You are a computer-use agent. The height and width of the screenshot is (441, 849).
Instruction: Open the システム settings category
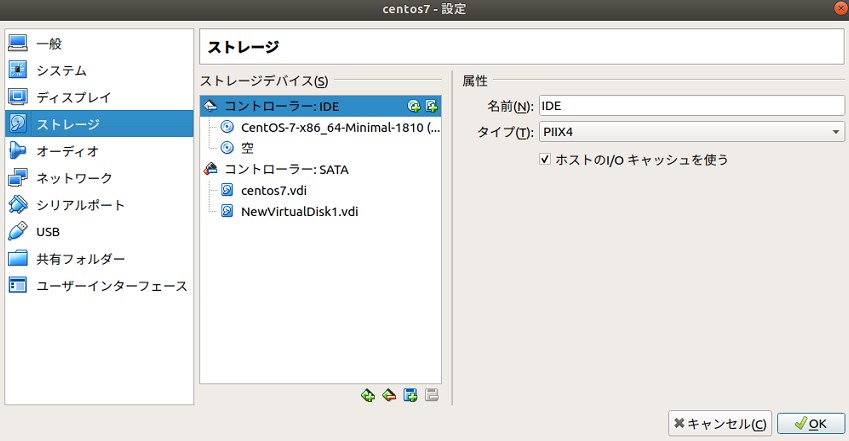(99, 70)
